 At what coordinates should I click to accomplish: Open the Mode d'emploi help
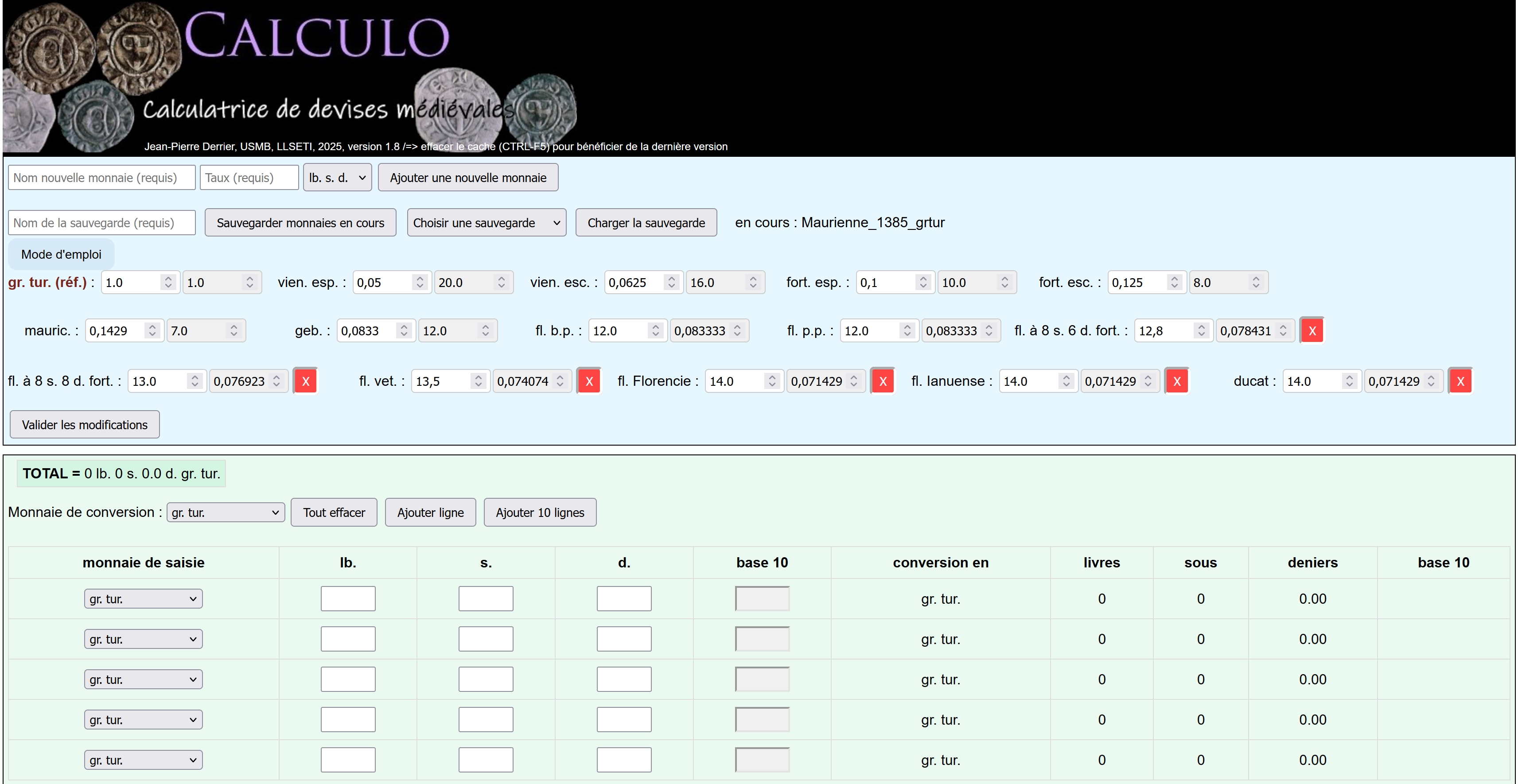pos(61,254)
